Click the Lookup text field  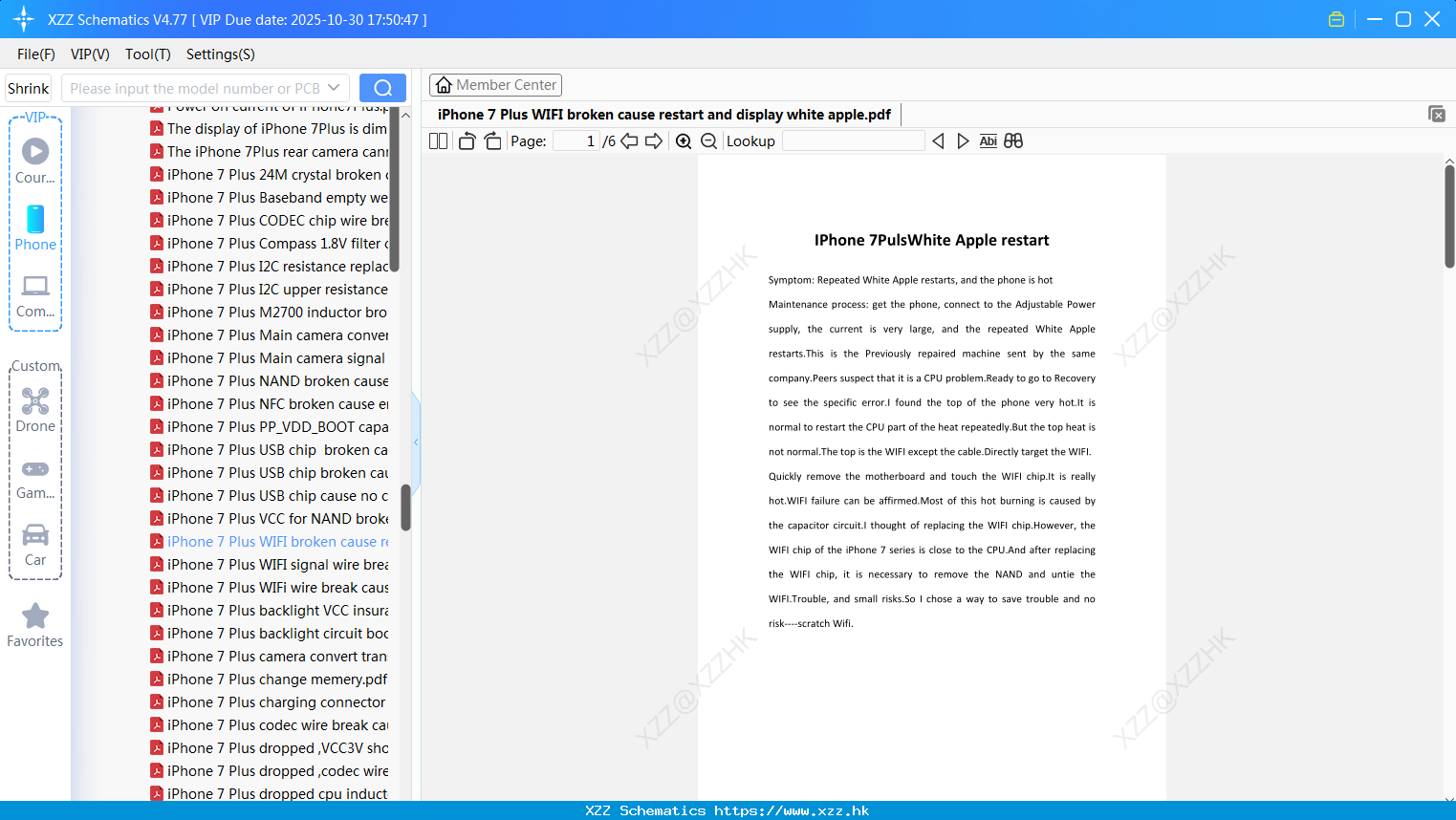point(853,141)
